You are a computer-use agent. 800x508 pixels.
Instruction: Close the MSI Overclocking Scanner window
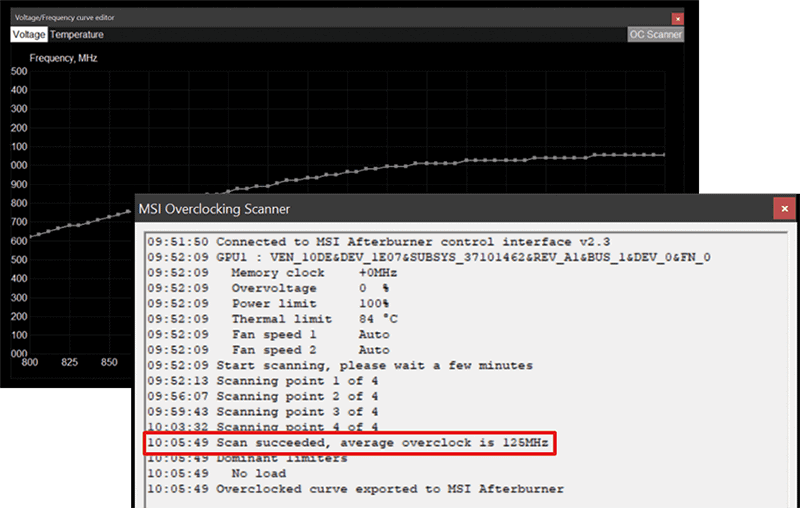click(x=785, y=209)
